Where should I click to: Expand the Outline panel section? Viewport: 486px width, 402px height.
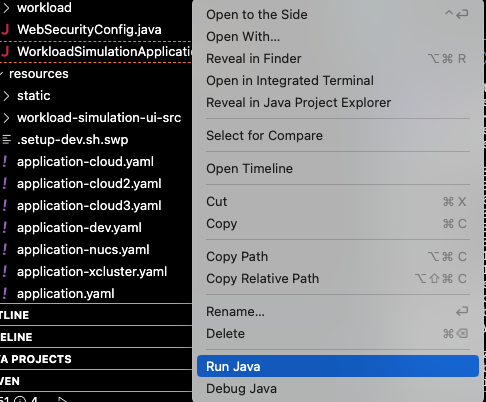coord(96,315)
